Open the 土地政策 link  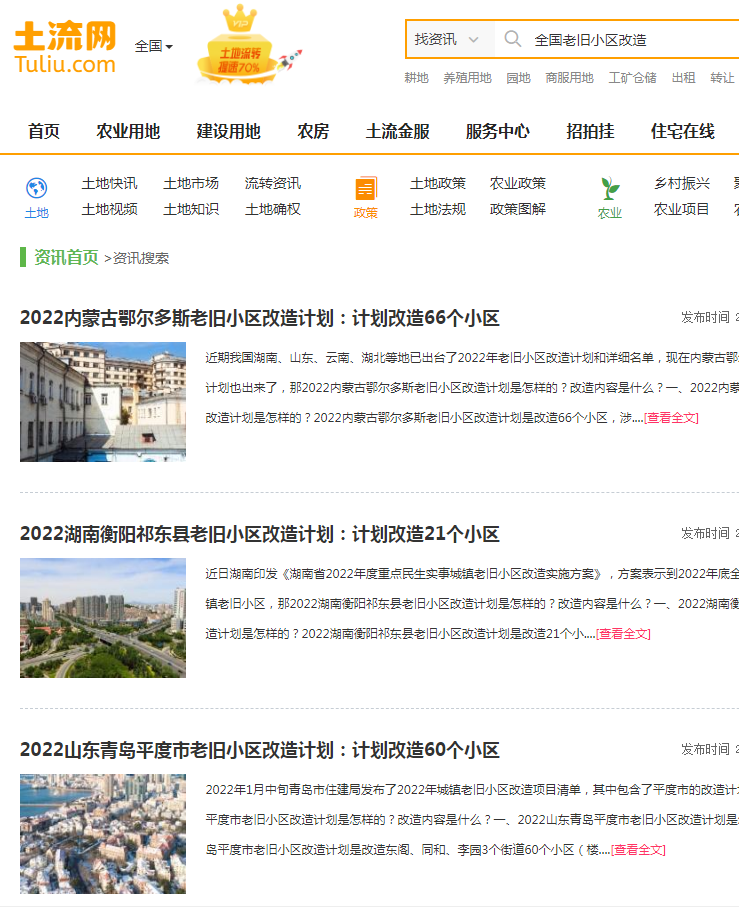pyautogui.click(x=438, y=184)
